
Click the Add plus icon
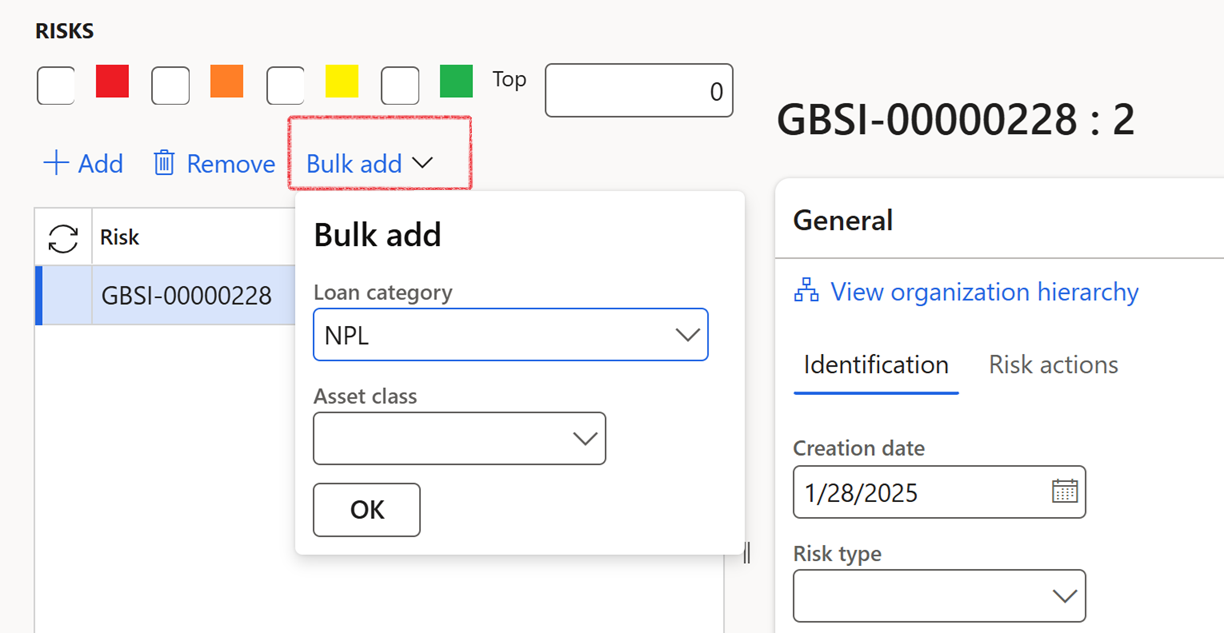click(x=56, y=162)
